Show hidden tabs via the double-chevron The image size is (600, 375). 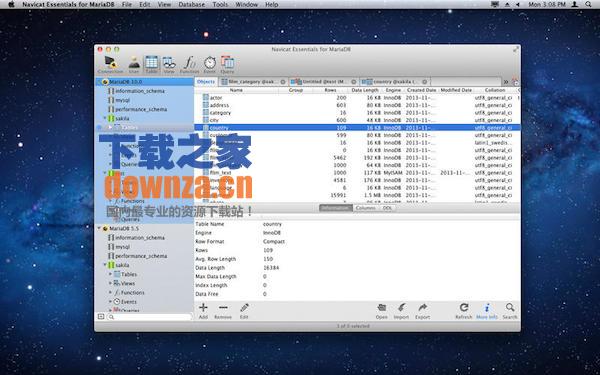[x=506, y=82]
